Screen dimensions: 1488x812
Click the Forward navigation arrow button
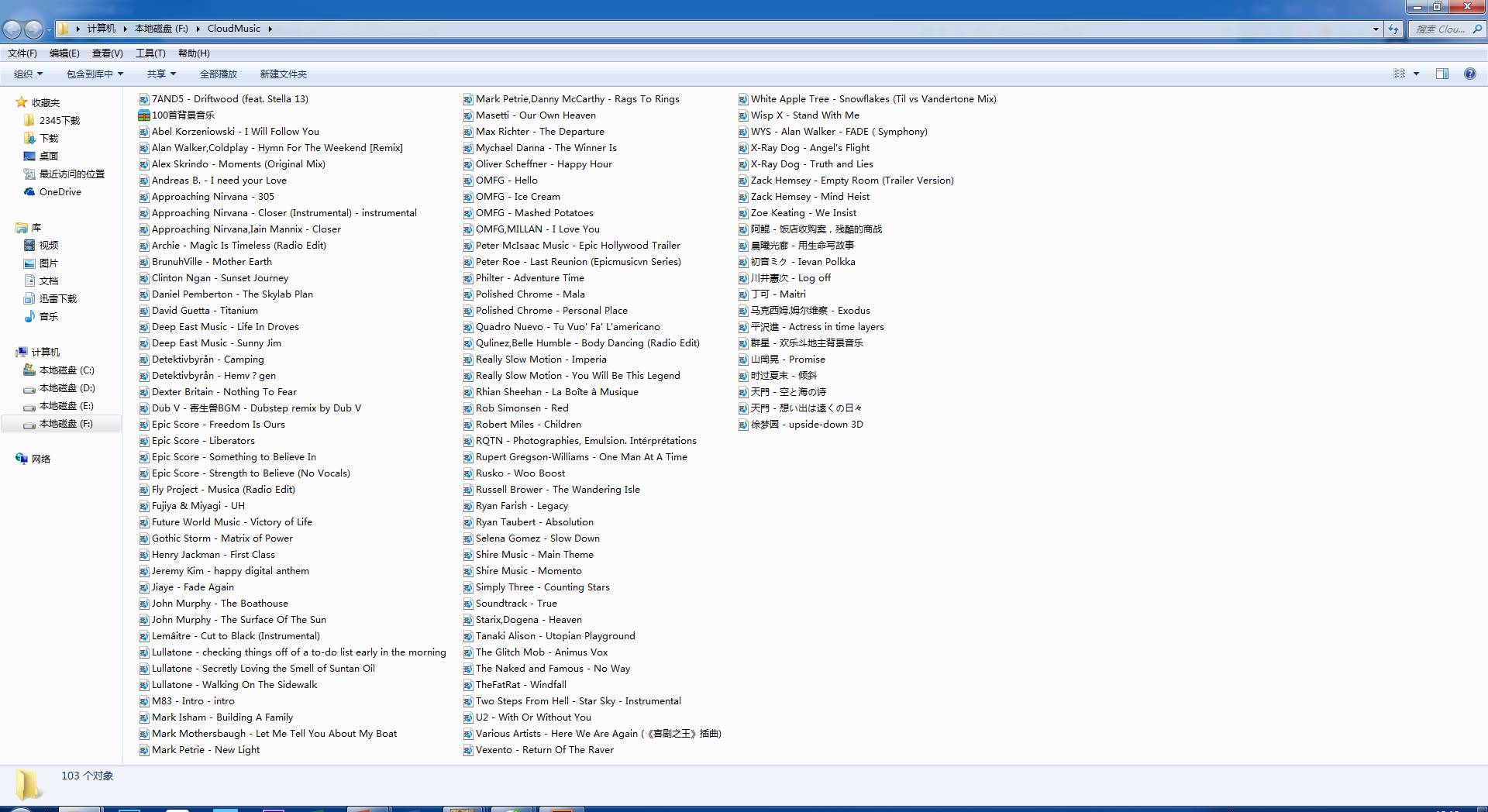coord(33,29)
